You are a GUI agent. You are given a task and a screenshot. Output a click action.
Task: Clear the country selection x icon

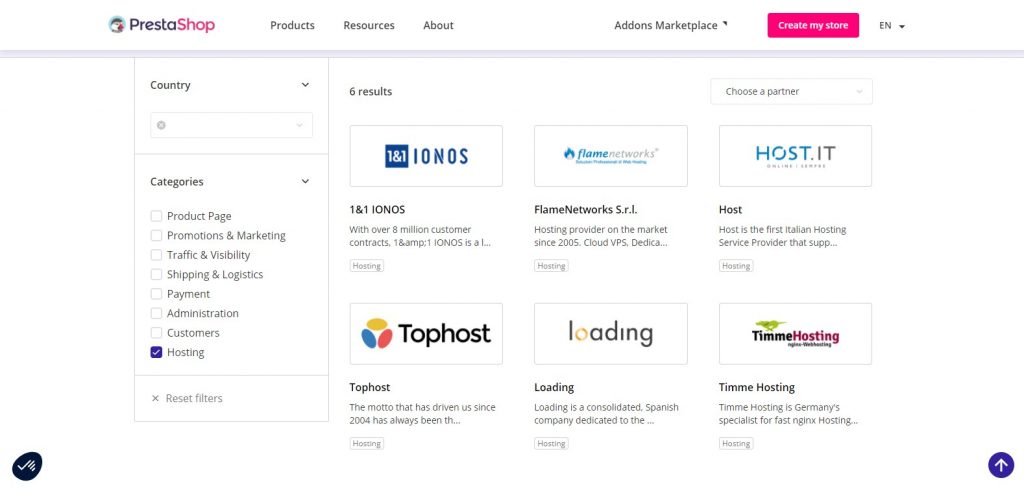click(161, 125)
